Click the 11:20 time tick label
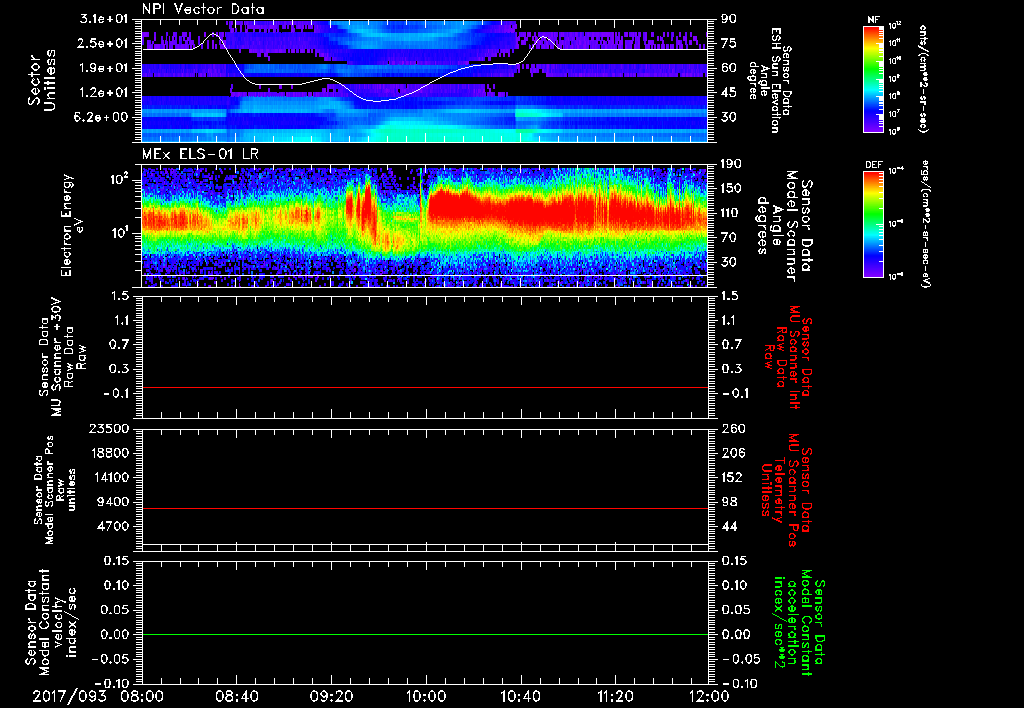Screen dimensions: 1024x708 pos(615,696)
